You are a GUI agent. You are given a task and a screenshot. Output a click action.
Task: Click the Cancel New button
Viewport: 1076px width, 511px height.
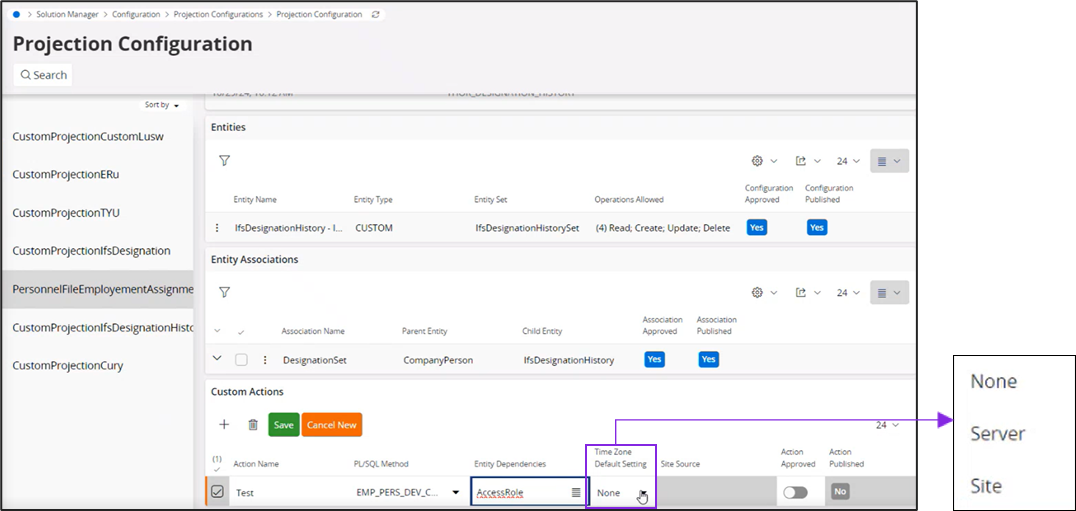pyautogui.click(x=331, y=425)
